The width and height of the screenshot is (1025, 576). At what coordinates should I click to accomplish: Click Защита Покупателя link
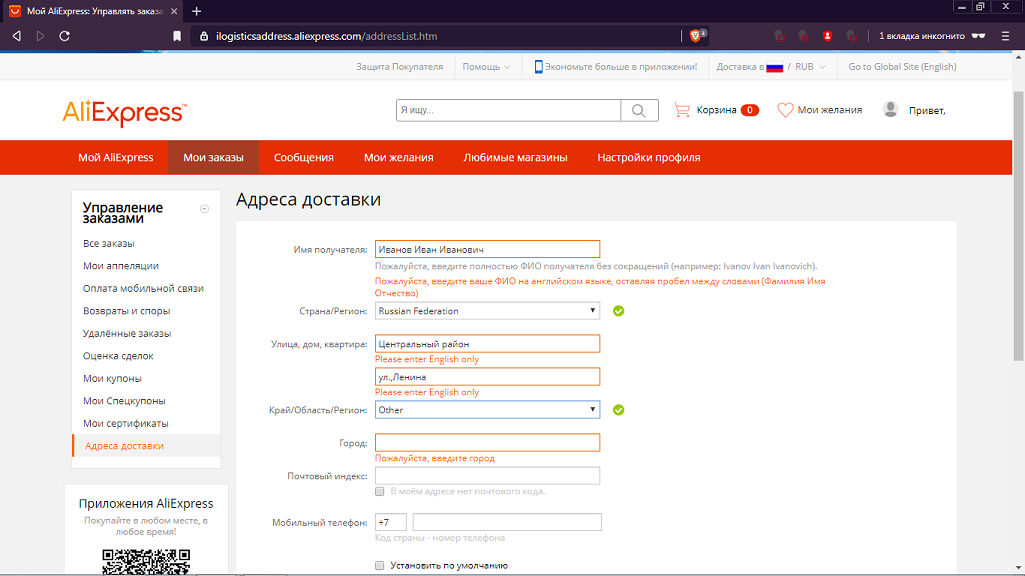399,67
